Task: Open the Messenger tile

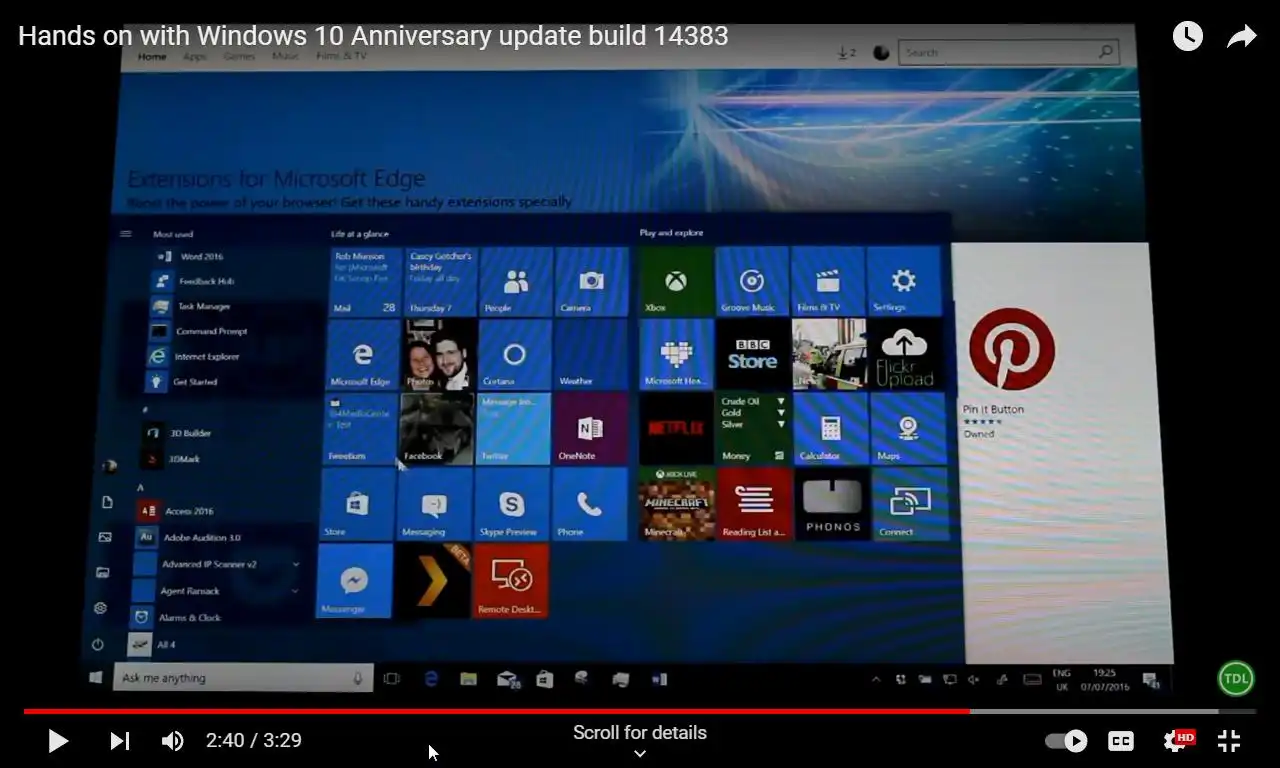Action: [x=355, y=581]
